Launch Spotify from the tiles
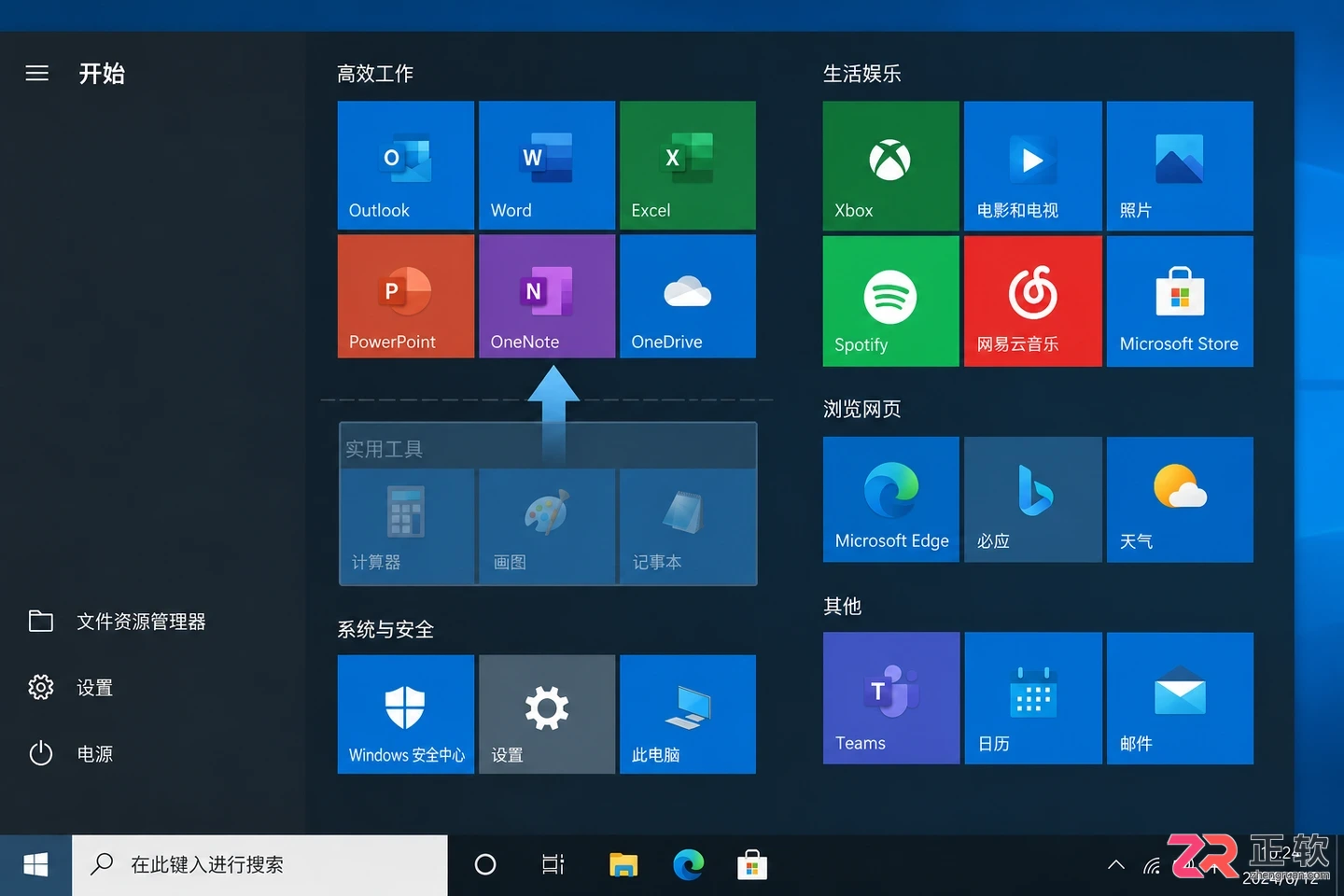Image resolution: width=1344 pixels, height=896 pixels. (891, 301)
